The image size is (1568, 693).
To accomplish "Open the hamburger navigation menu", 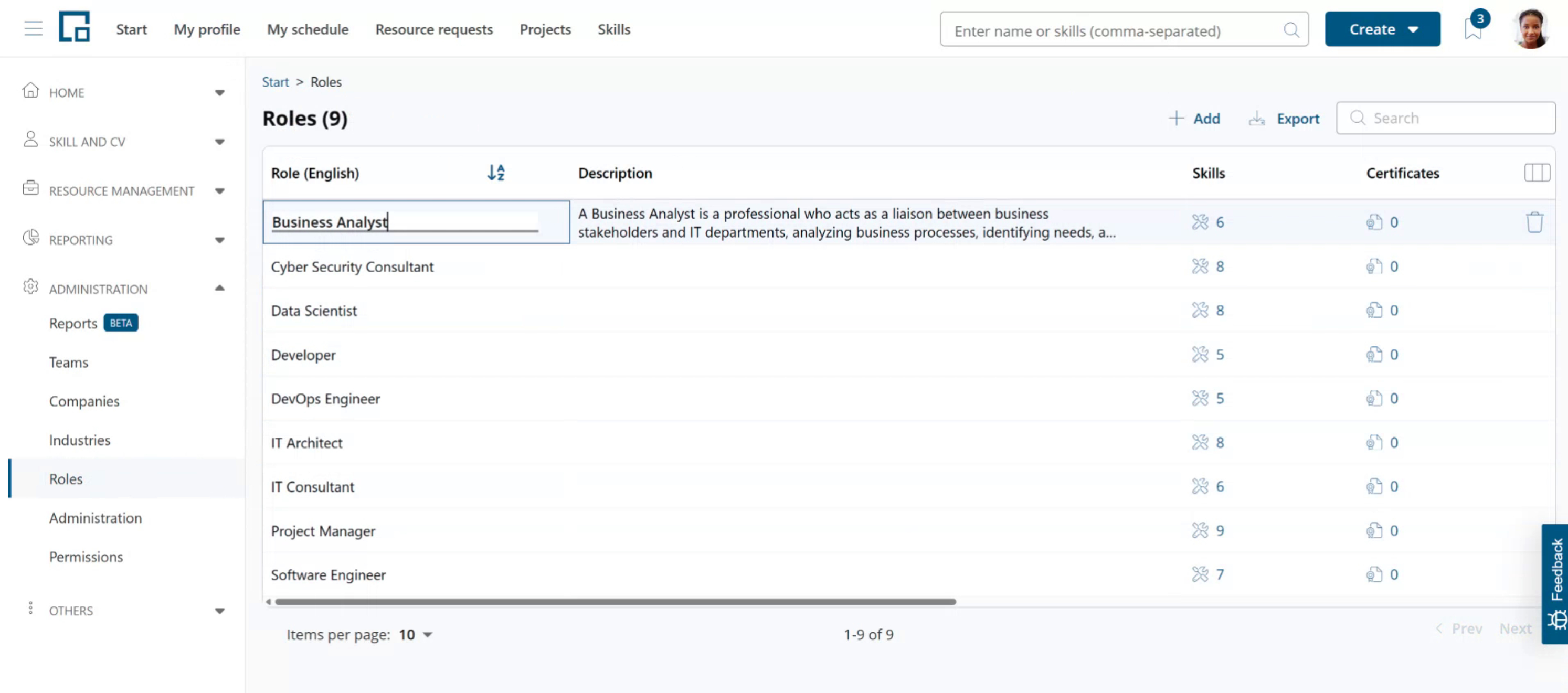I will click(x=34, y=29).
